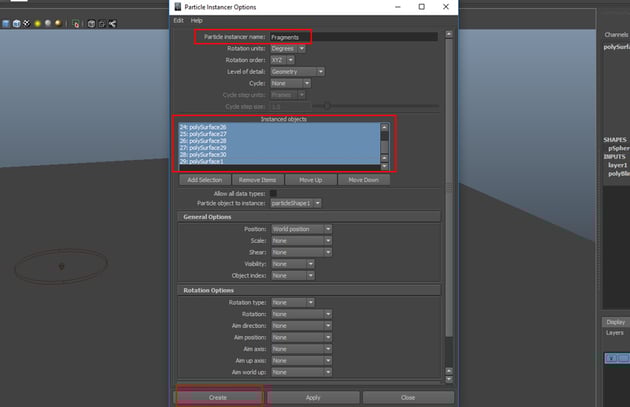Click the dialog vertical scrollbar thumb

[449, 188]
